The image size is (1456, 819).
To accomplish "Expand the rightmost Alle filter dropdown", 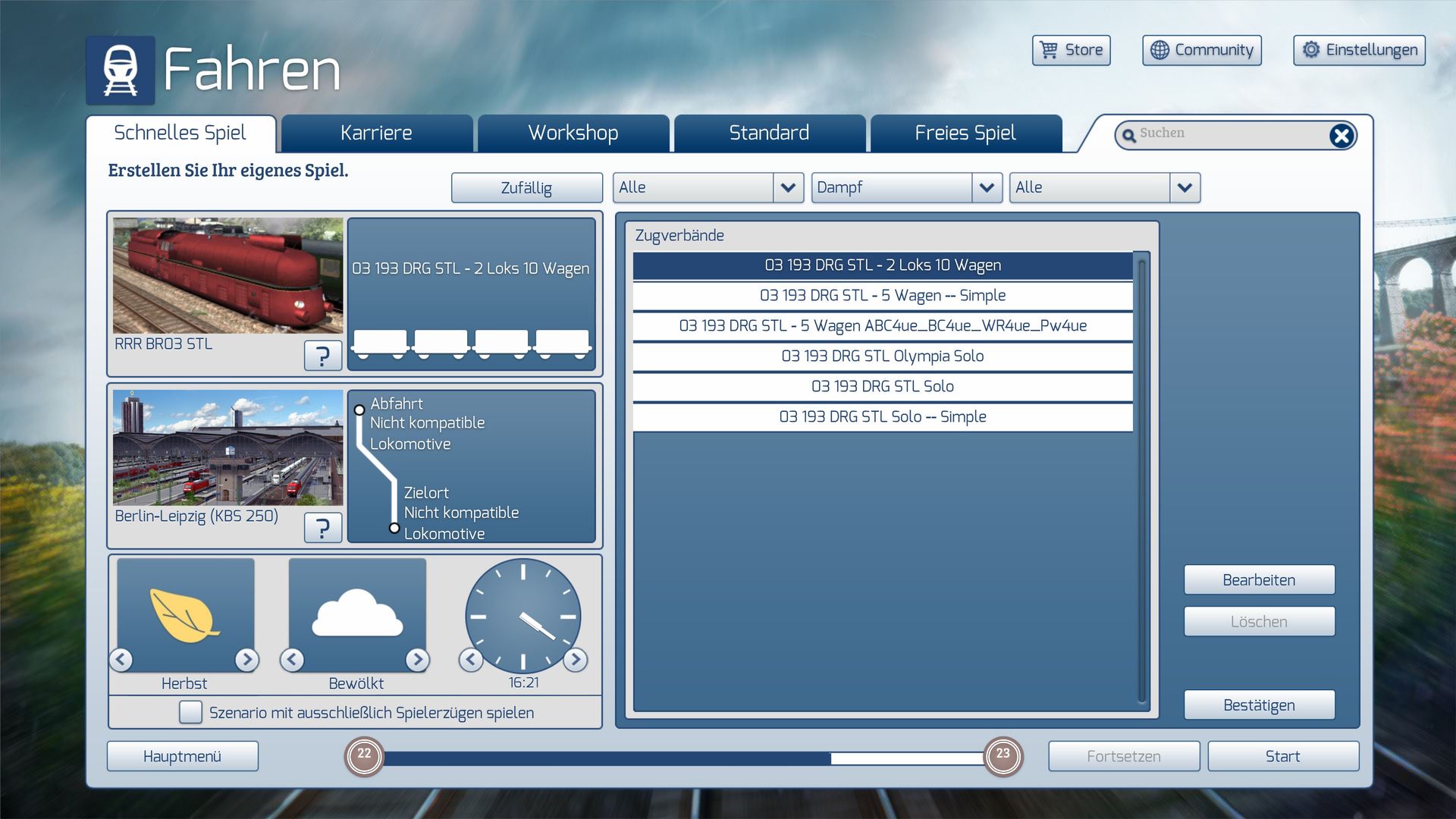I will point(1185,187).
